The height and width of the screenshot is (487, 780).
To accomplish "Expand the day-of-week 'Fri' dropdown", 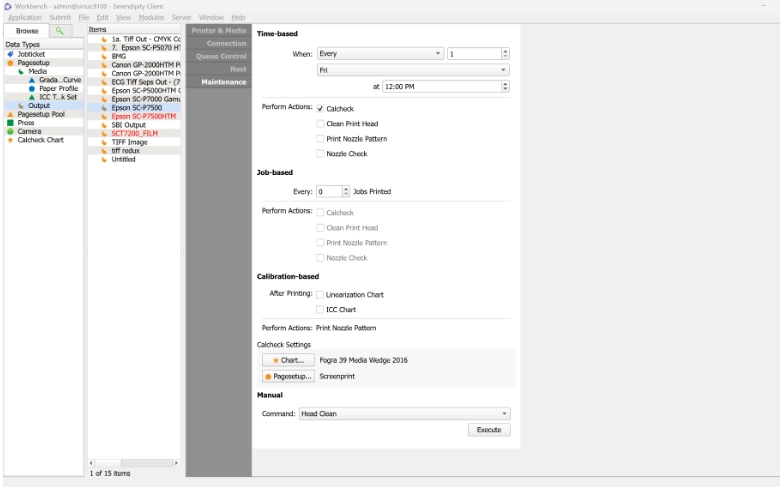I will 413,71.
